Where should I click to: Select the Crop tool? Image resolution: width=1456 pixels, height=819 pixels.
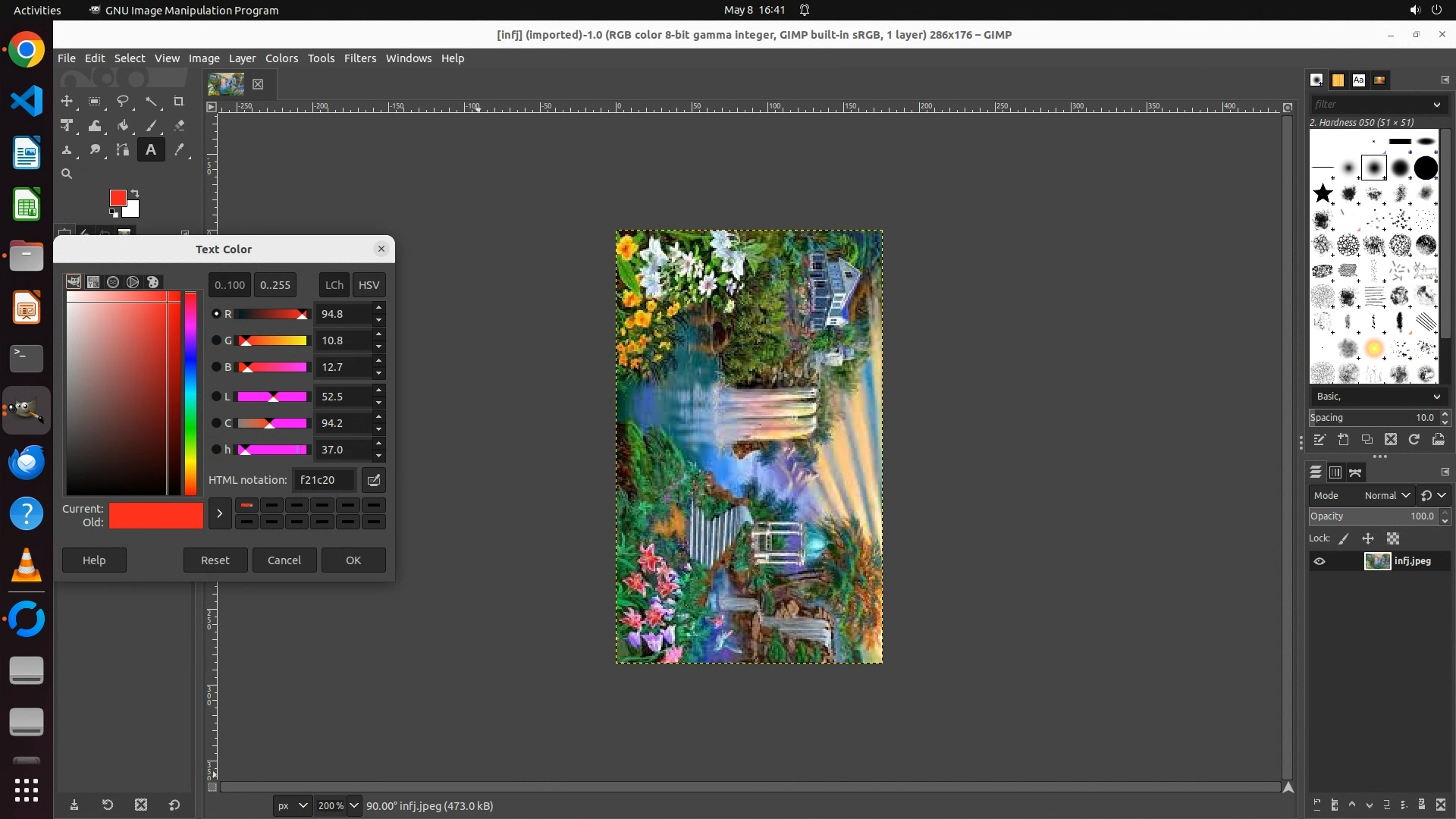179,102
